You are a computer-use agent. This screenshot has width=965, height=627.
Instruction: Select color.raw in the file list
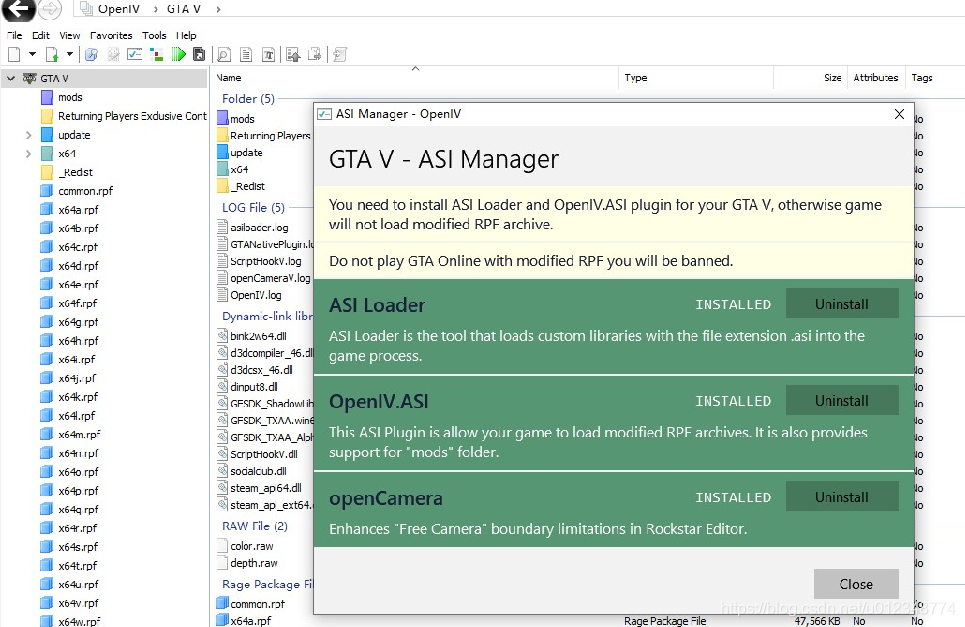coord(246,546)
